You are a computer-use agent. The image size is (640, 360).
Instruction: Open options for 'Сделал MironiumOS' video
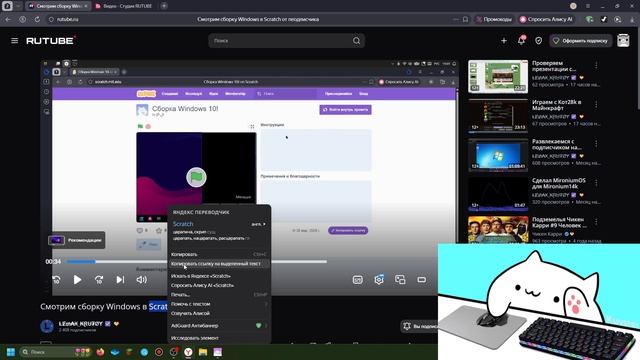coord(596,182)
